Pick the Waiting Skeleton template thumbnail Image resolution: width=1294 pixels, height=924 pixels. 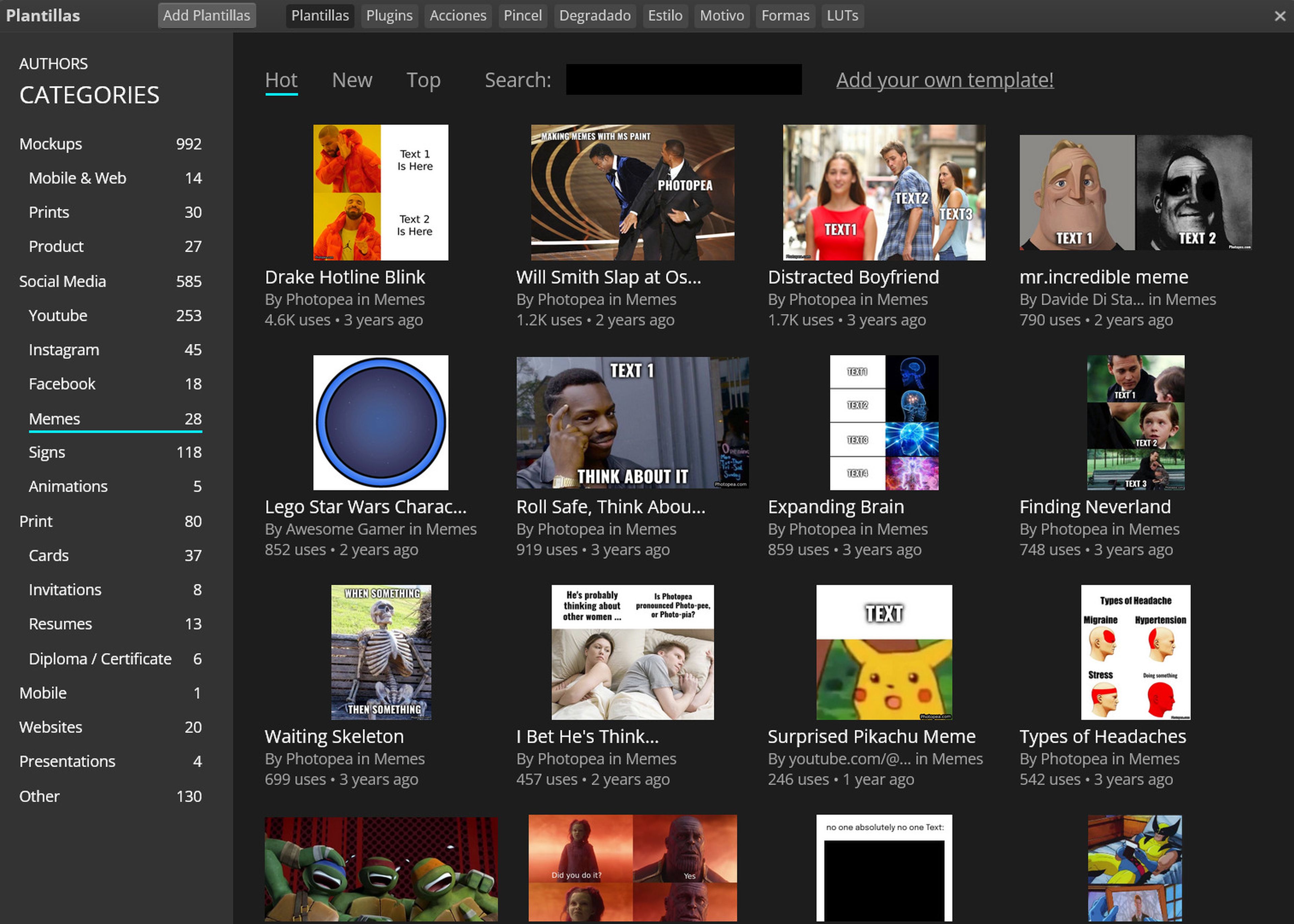point(380,652)
